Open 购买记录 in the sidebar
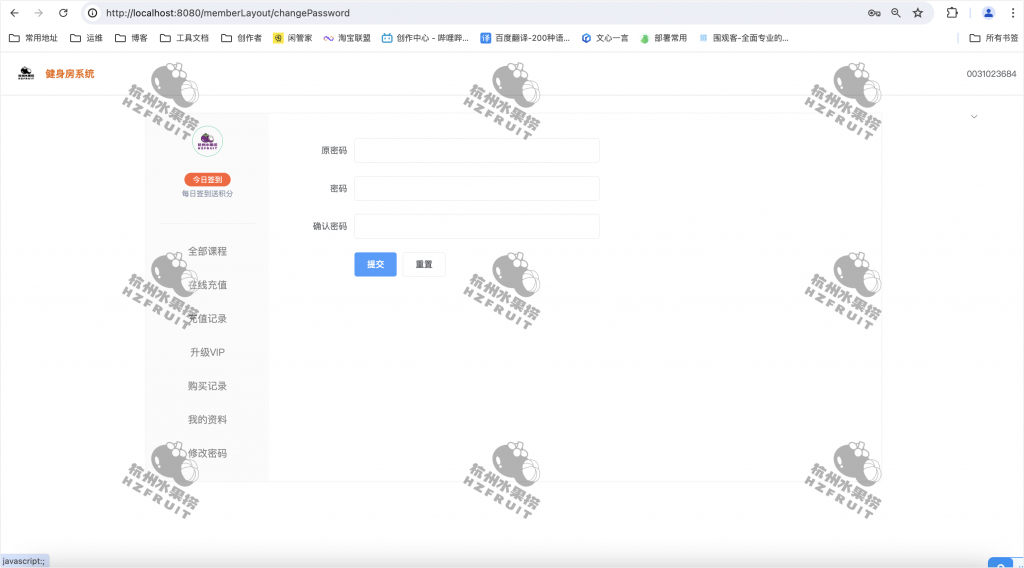This screenshot has width=1024, height=568. (x=208, y=386)
